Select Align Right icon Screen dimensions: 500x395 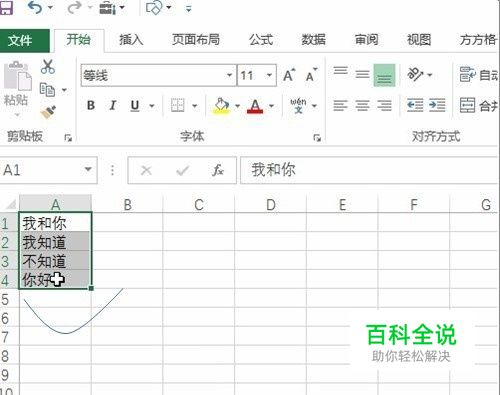384,105
